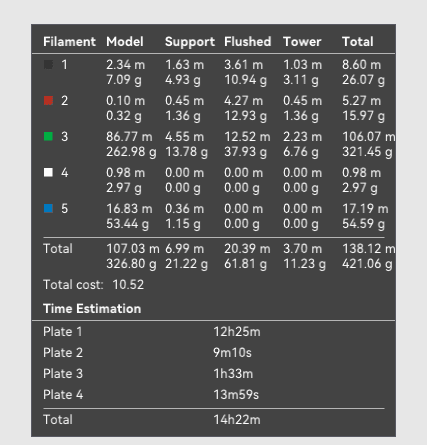
Task: Click the Plate 1 time row
Action: point(213,332)
